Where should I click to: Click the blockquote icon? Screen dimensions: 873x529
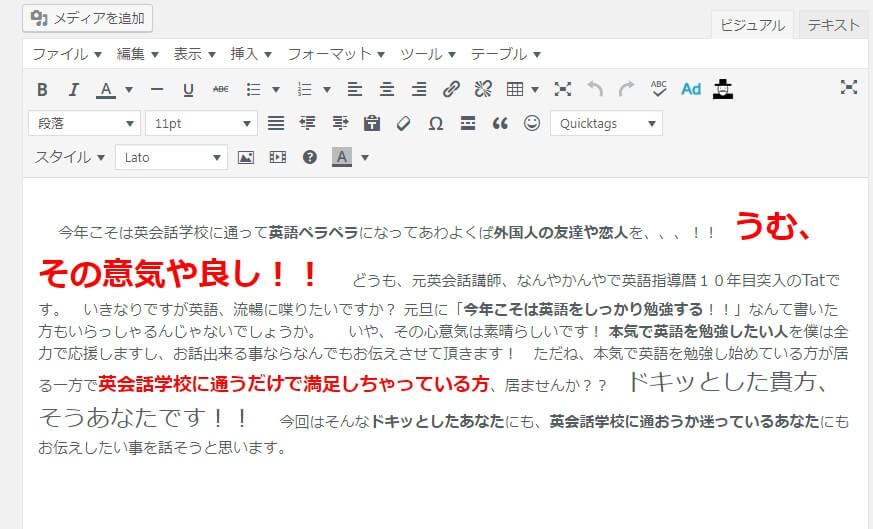[x=500, y=123]
